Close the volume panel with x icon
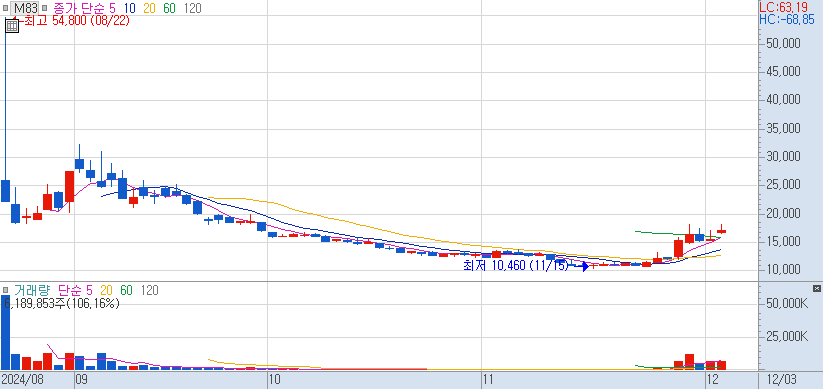 point(816,288)
